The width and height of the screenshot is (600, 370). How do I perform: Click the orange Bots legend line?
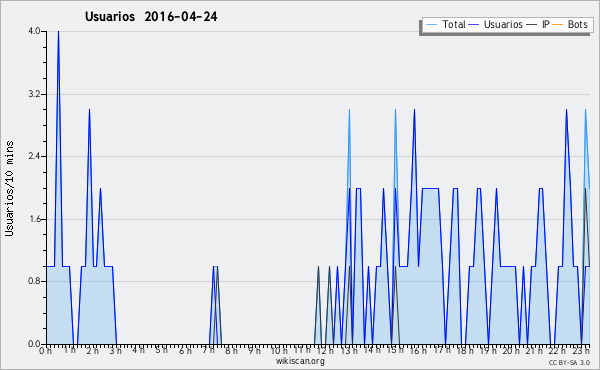tap(558, 25)
